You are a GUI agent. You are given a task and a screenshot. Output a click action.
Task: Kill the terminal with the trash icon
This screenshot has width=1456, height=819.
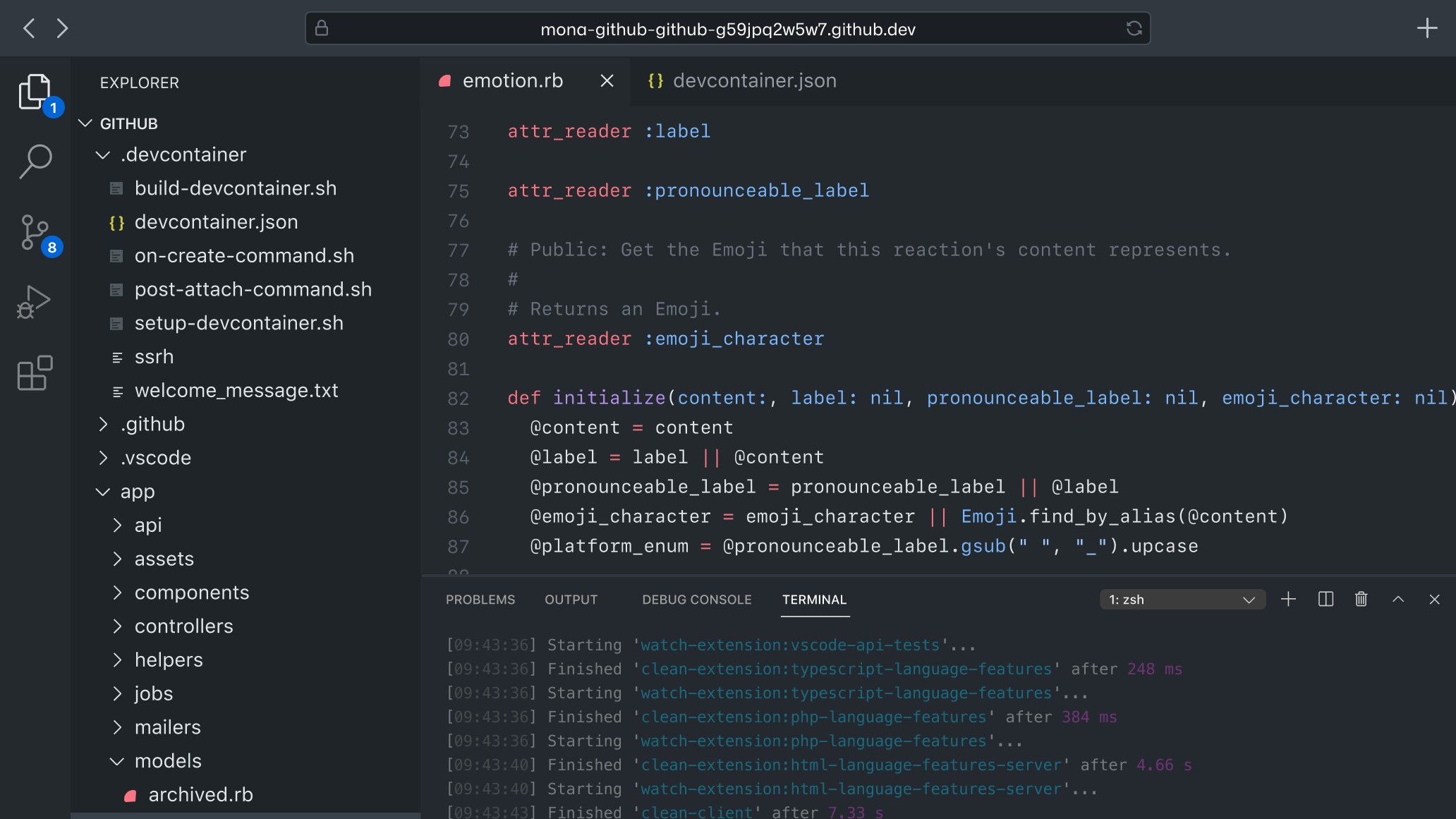click(x=1361, y=599)
